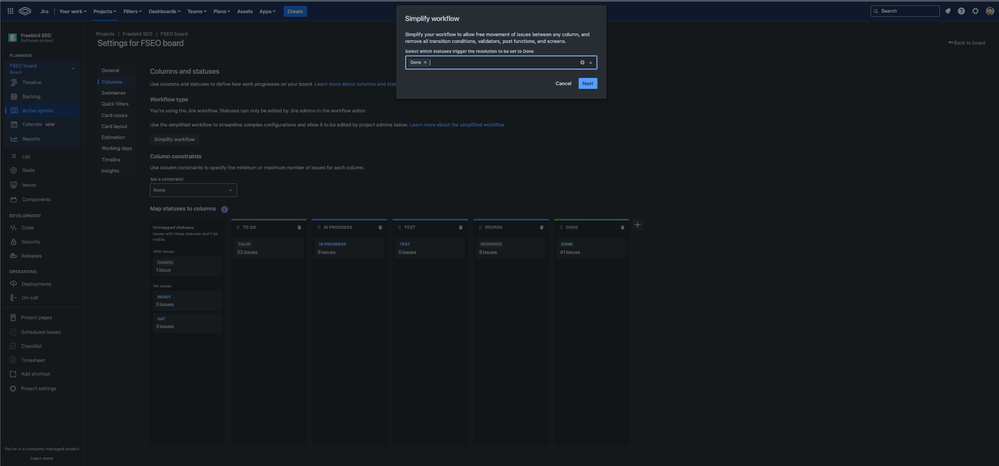This screenshot has width=999, height=466.
Task: Expand the Projects menu in navigation
Action: (x=105, y=11)
